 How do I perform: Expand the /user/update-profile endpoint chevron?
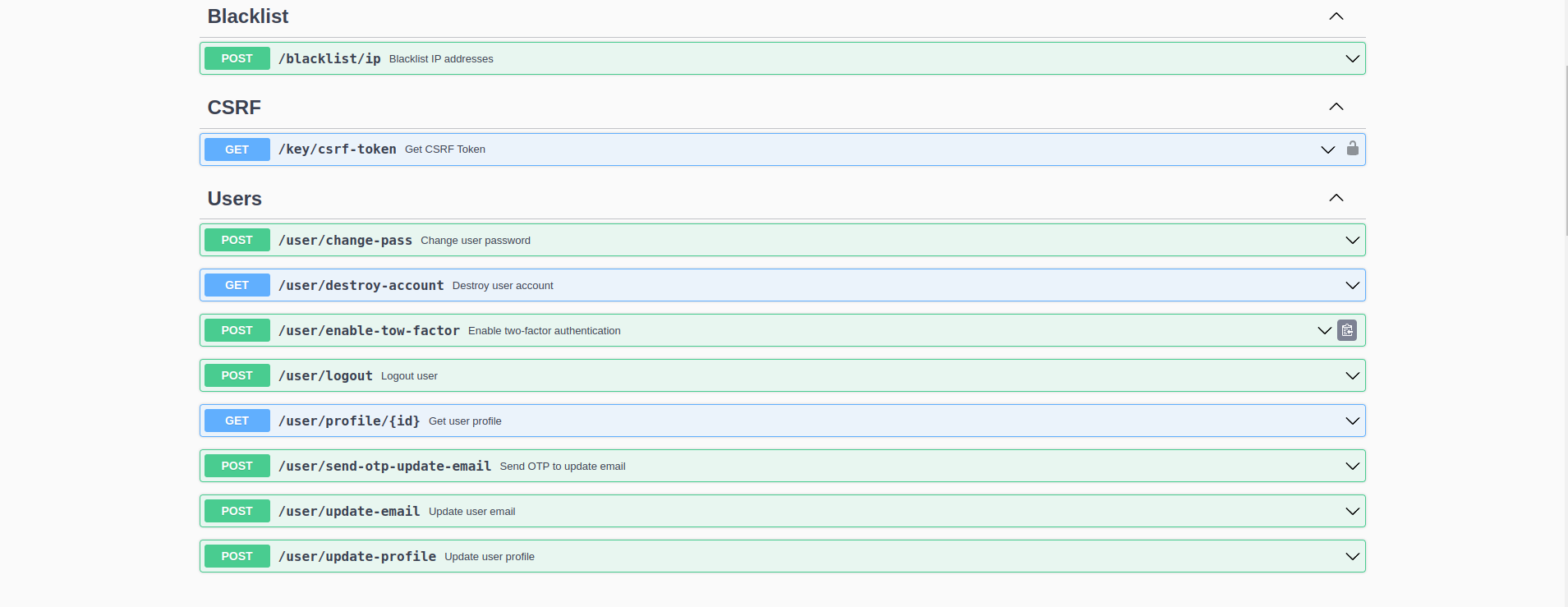point(1352,556)
